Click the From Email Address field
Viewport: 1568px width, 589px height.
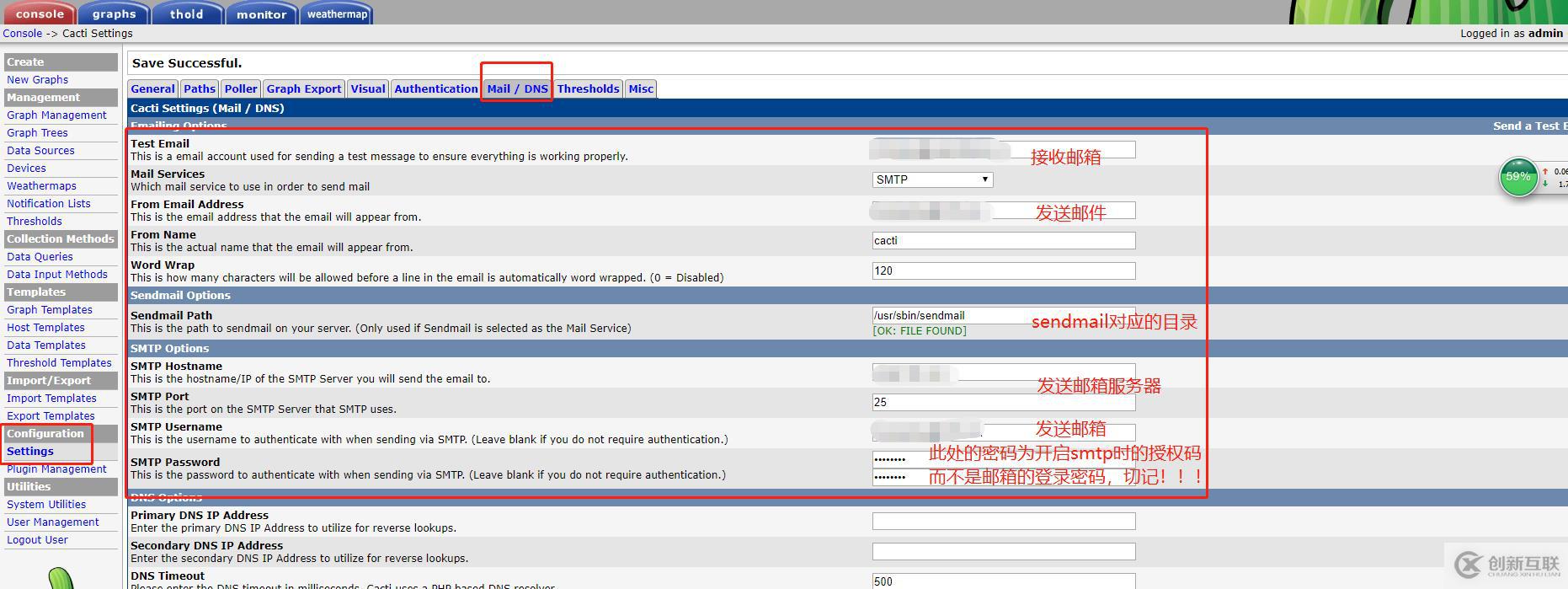click(1004, 210)
